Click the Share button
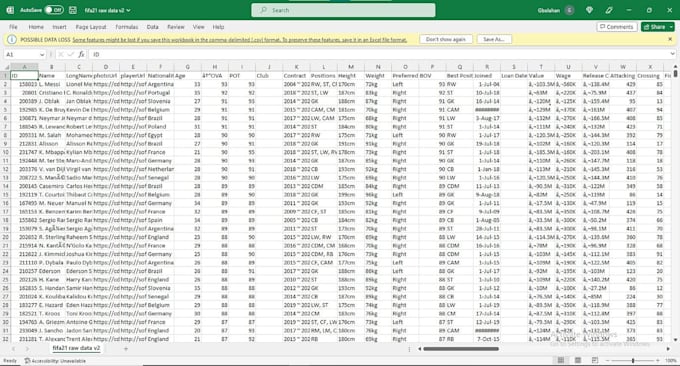The width and height of the screenshot is (680, 366). click(x=654, y=27)
